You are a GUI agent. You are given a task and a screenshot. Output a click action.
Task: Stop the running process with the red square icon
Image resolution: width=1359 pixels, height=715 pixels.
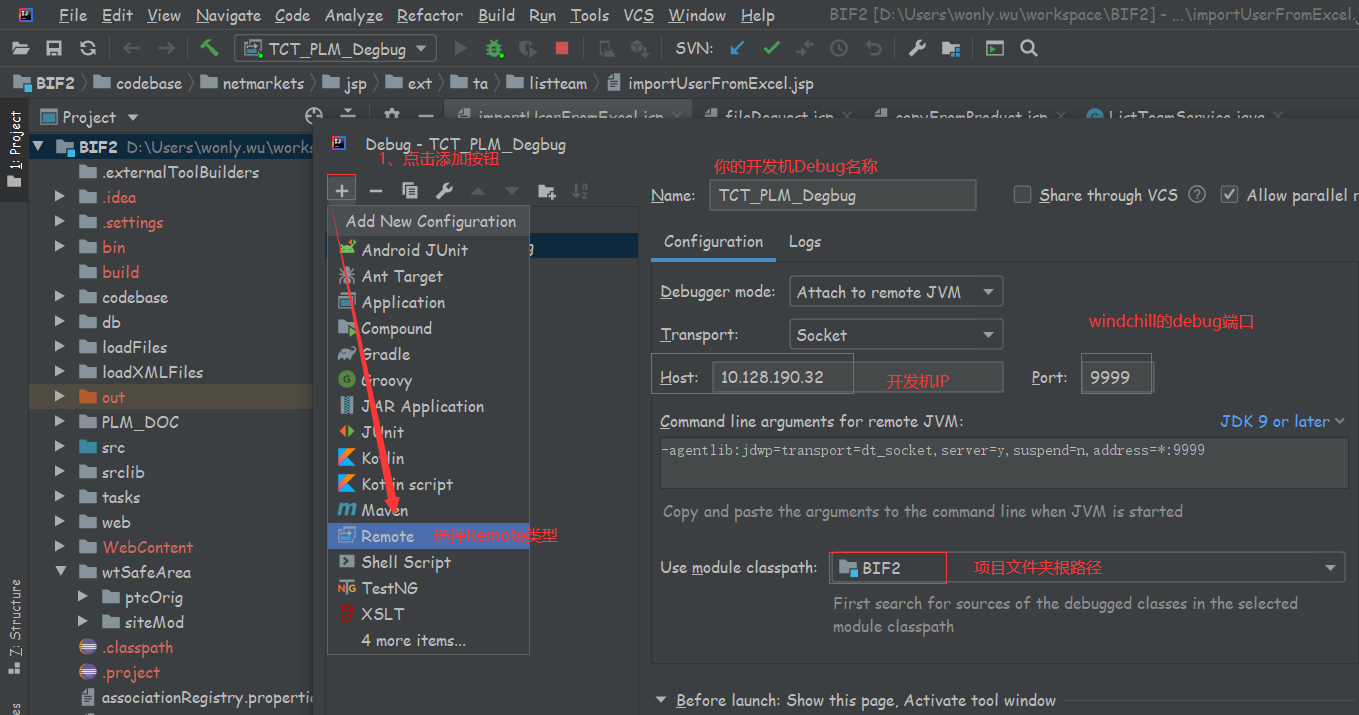click(x=560, y=48)
